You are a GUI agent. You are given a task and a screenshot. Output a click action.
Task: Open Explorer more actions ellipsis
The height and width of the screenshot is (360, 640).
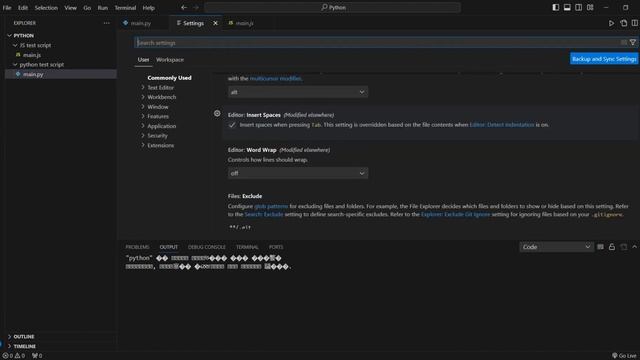[107, 23]
